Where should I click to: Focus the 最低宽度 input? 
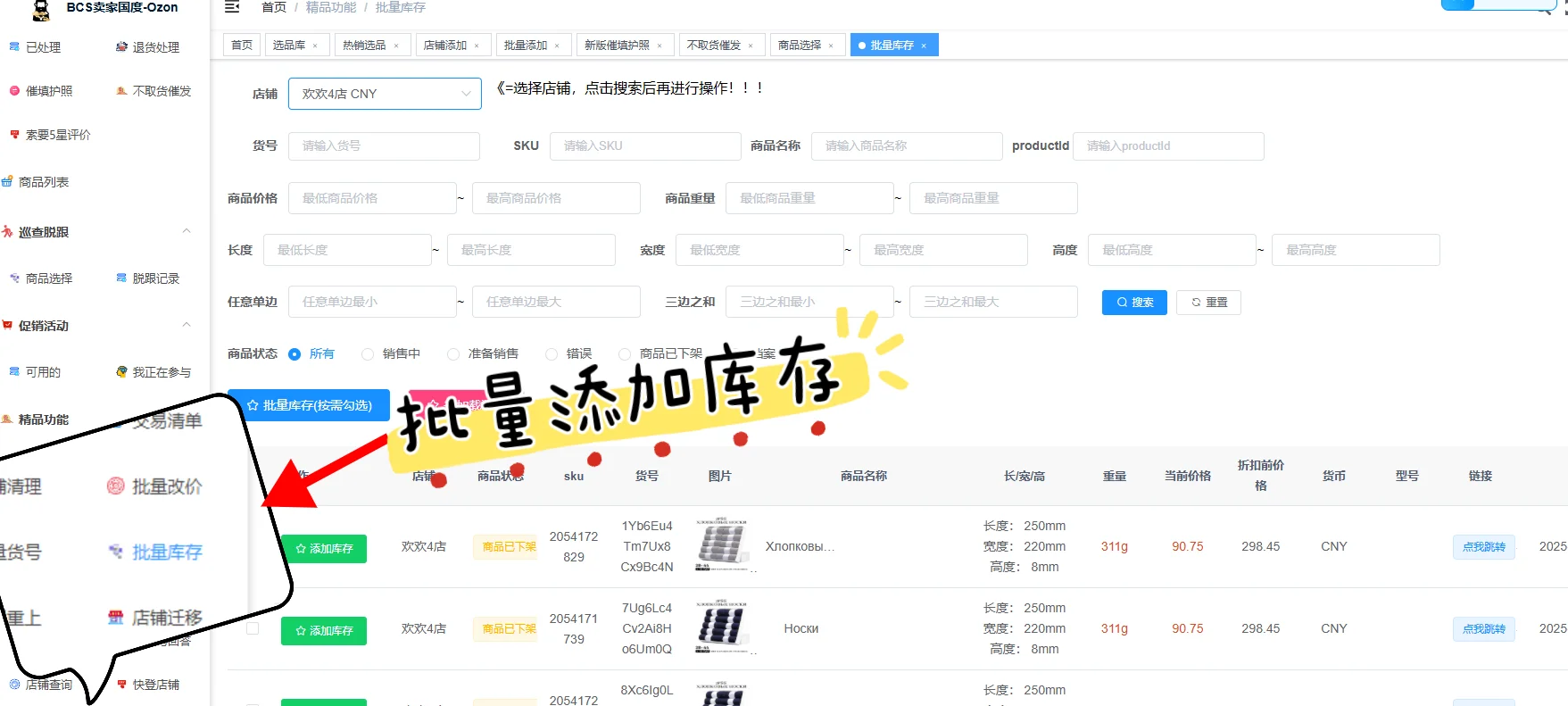click(x=759, y=250)
